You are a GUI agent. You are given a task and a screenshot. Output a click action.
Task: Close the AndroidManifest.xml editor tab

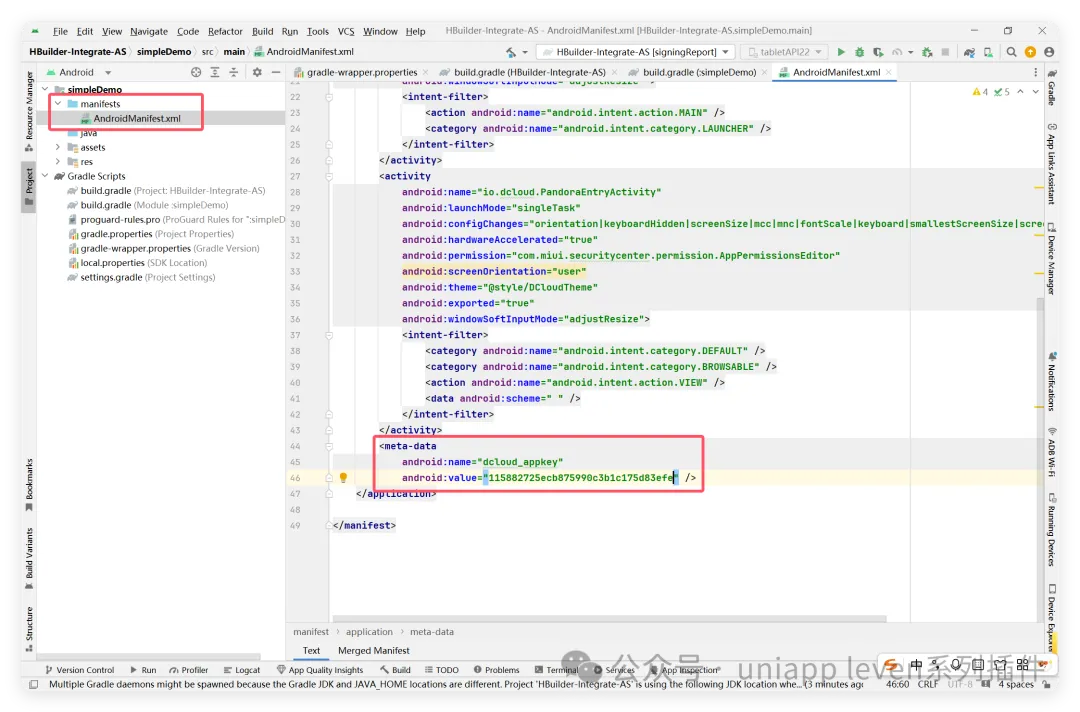[889, 72]
